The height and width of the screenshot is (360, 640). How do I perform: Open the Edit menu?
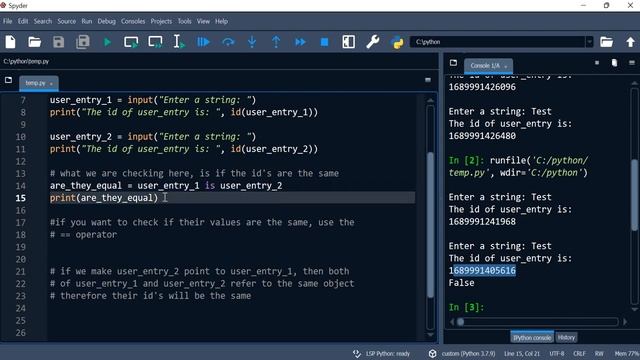(x=23, y=21)
